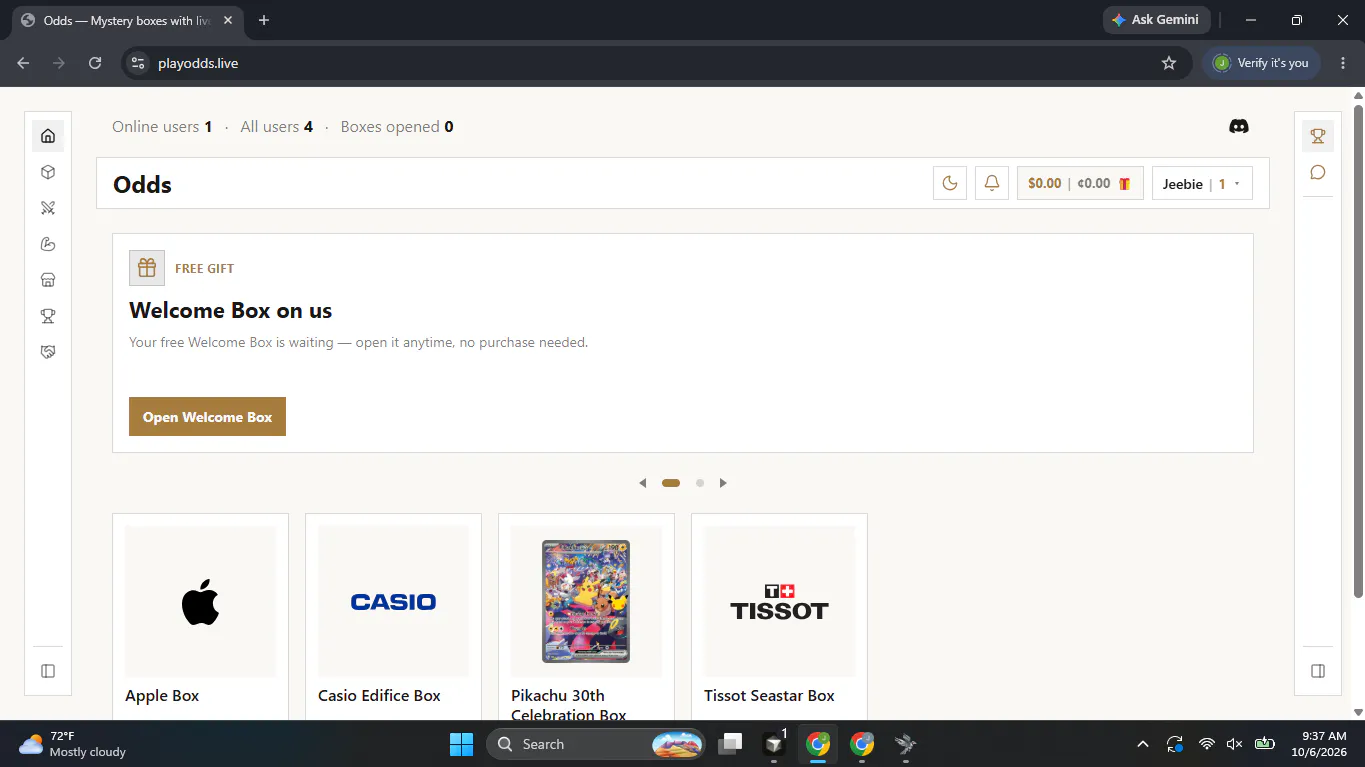Image resolution: width=1365 pixels, height=767 pixels.
Task: Select the first banner slide indicator
Action: pos(671,483)
